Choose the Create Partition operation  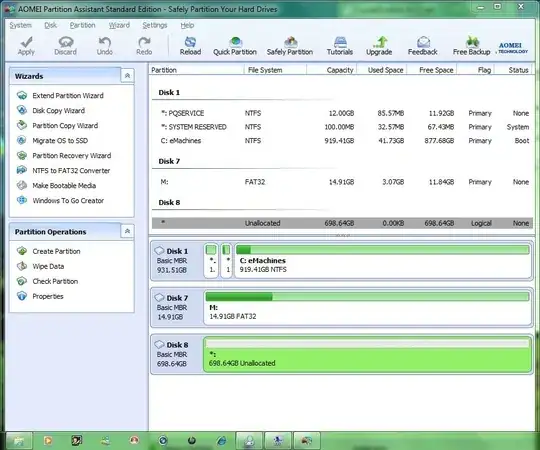coord(48,251)
